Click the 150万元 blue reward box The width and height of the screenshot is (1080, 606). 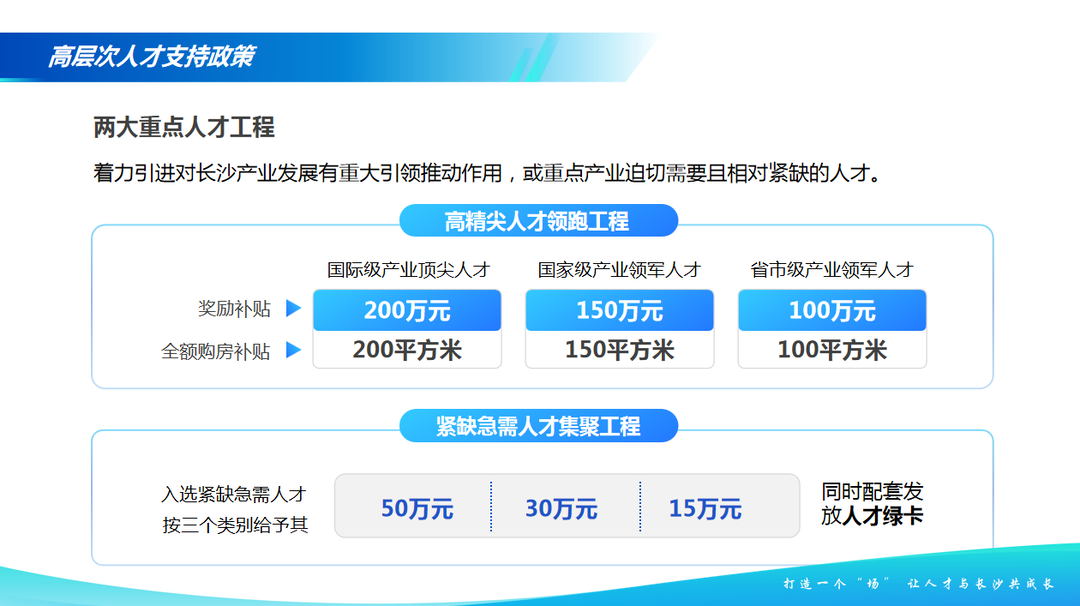619,310
